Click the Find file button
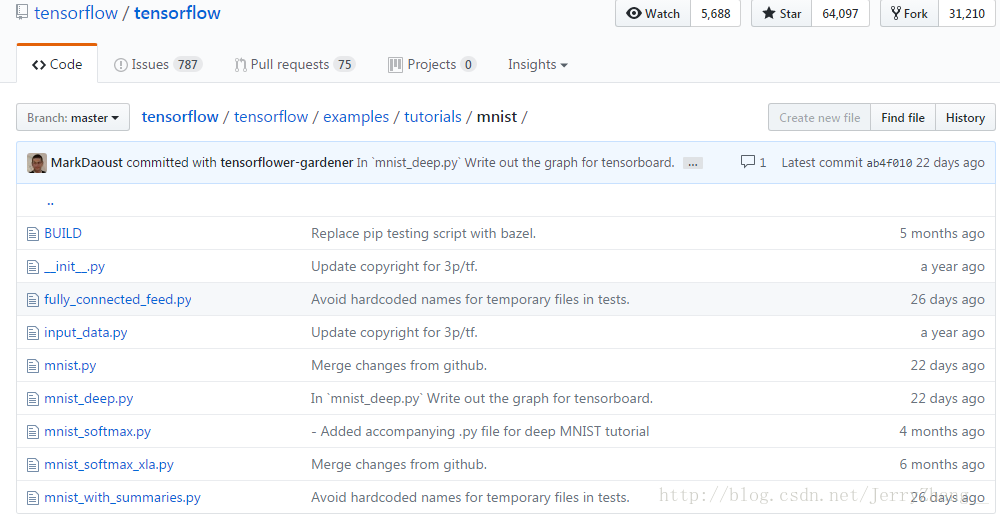The width and height of the screenshot is (1000, 515). 903,117
